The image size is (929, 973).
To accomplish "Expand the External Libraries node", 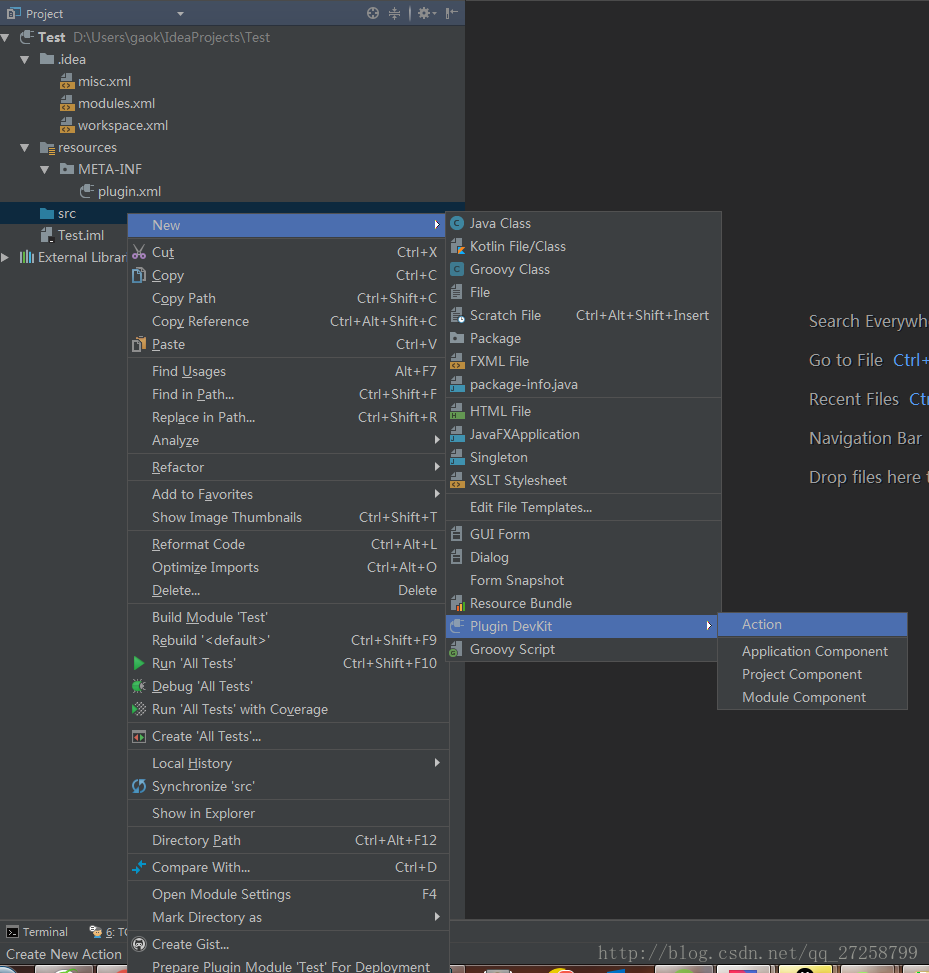I will [6, 258].
